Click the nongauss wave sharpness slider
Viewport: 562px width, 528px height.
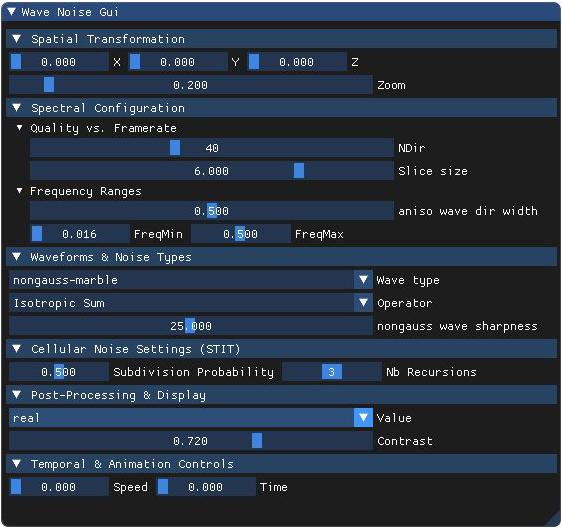click(191, 326)
